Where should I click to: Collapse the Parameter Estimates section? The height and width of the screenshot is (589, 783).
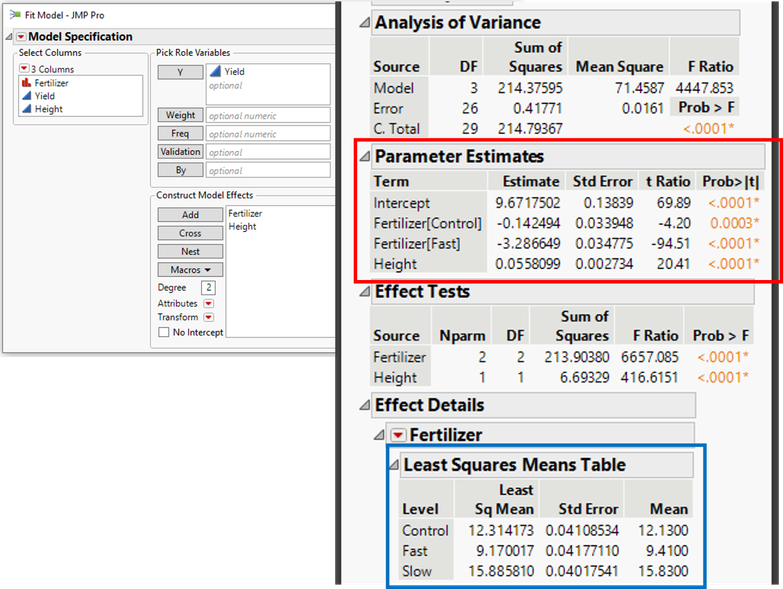(365, 157)
